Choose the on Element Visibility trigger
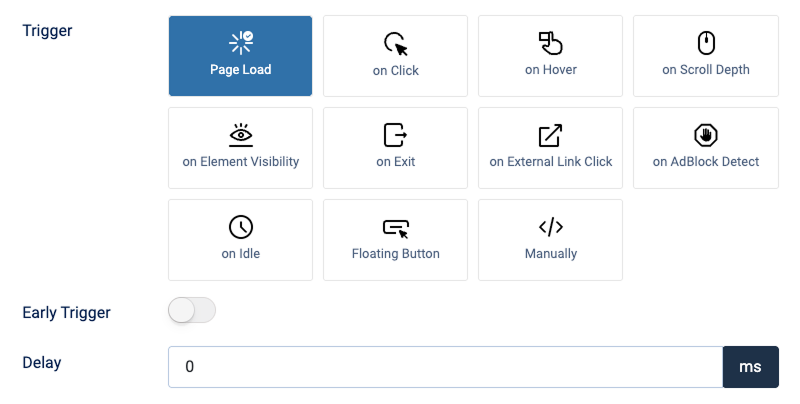 click(240, 148)
